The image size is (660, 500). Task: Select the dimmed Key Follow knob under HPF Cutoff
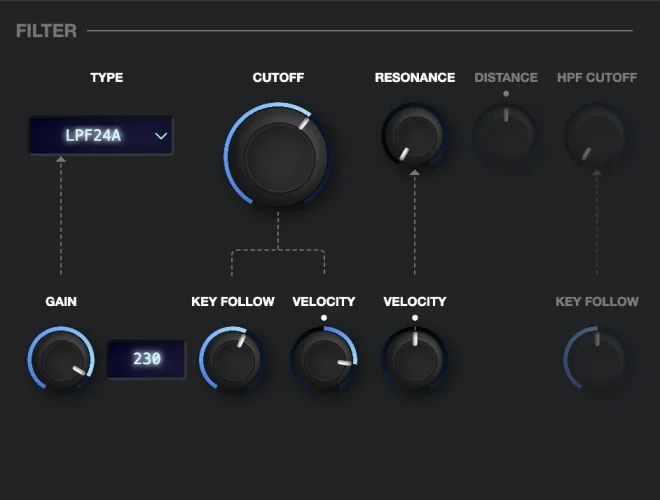(x=597, y=358)
